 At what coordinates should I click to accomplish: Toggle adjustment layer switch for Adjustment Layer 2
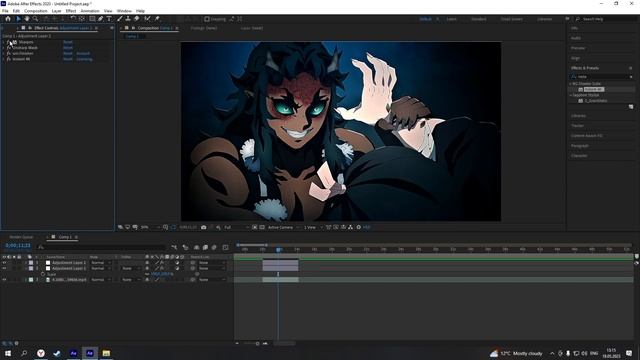(177, 263)
